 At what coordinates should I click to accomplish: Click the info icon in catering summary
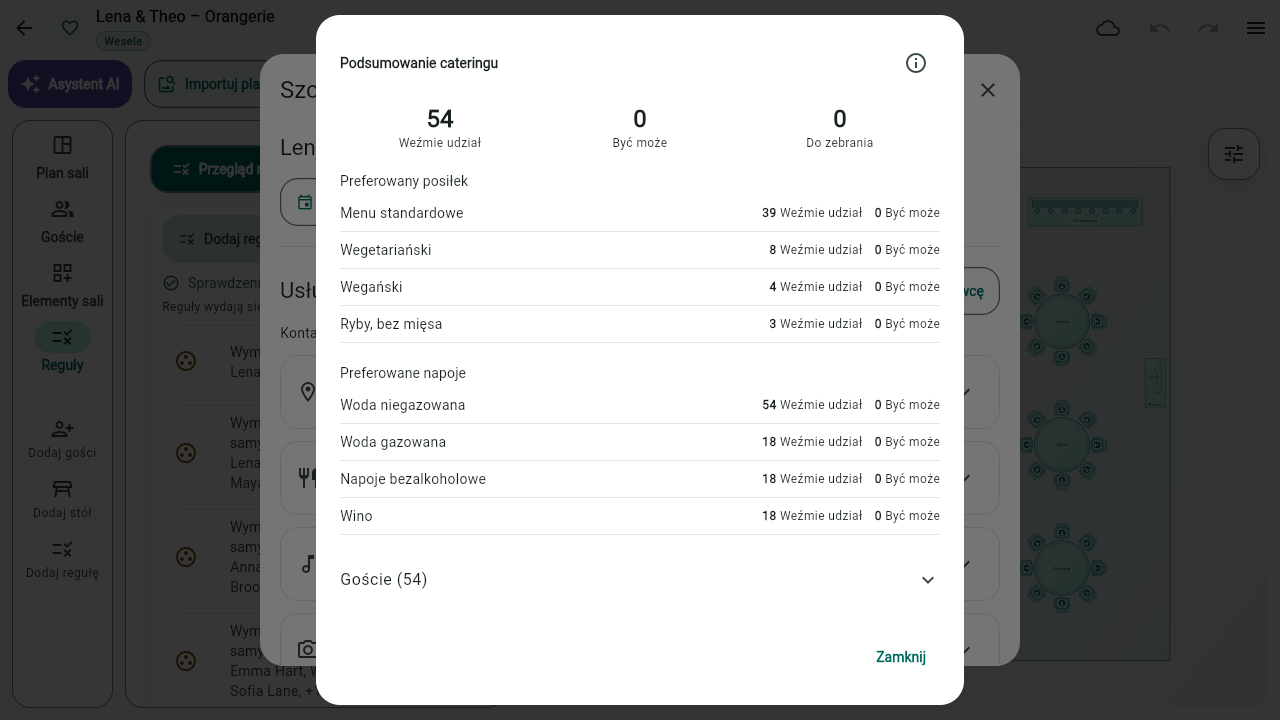916,63
